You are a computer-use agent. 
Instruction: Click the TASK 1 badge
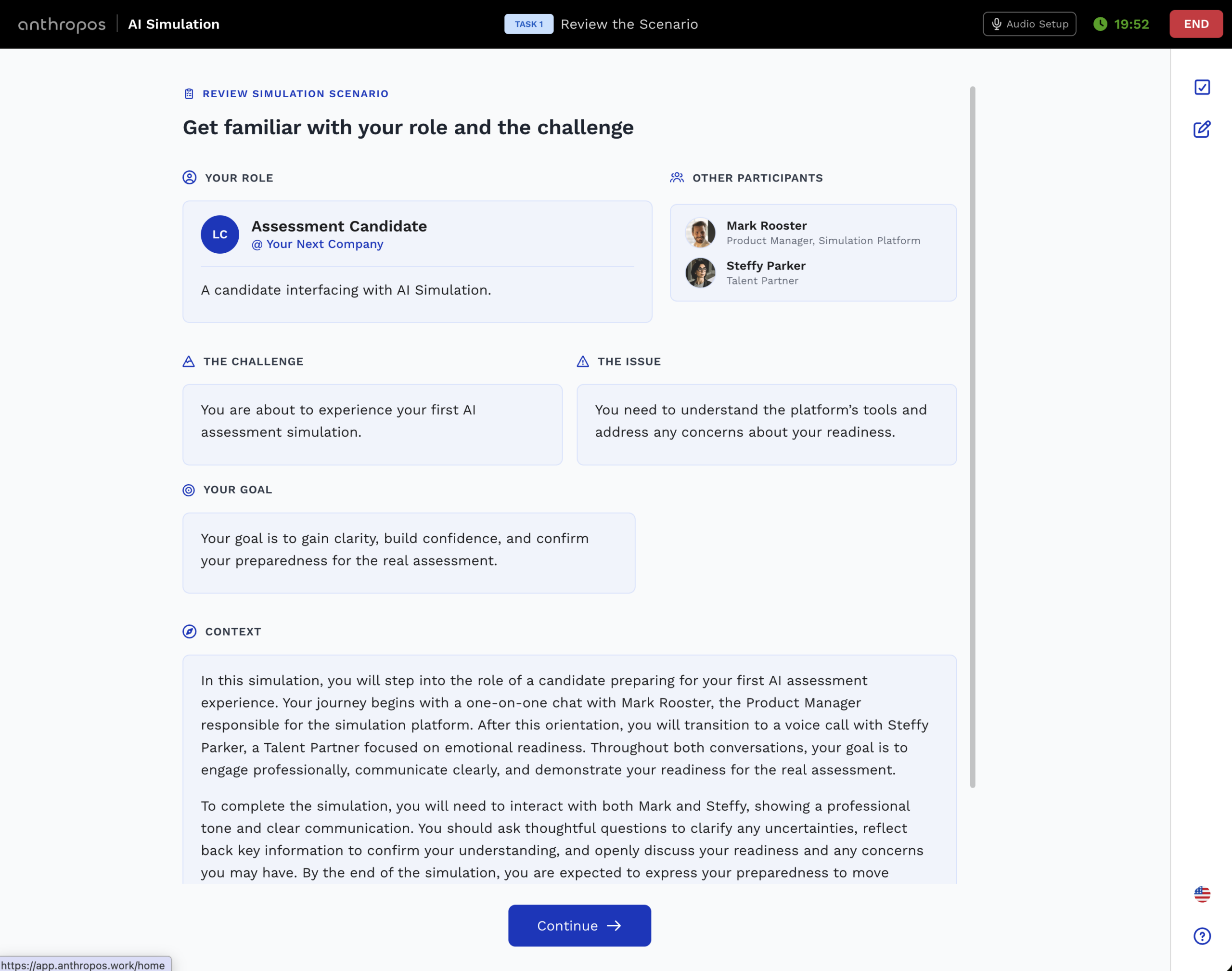coord(528,24)
